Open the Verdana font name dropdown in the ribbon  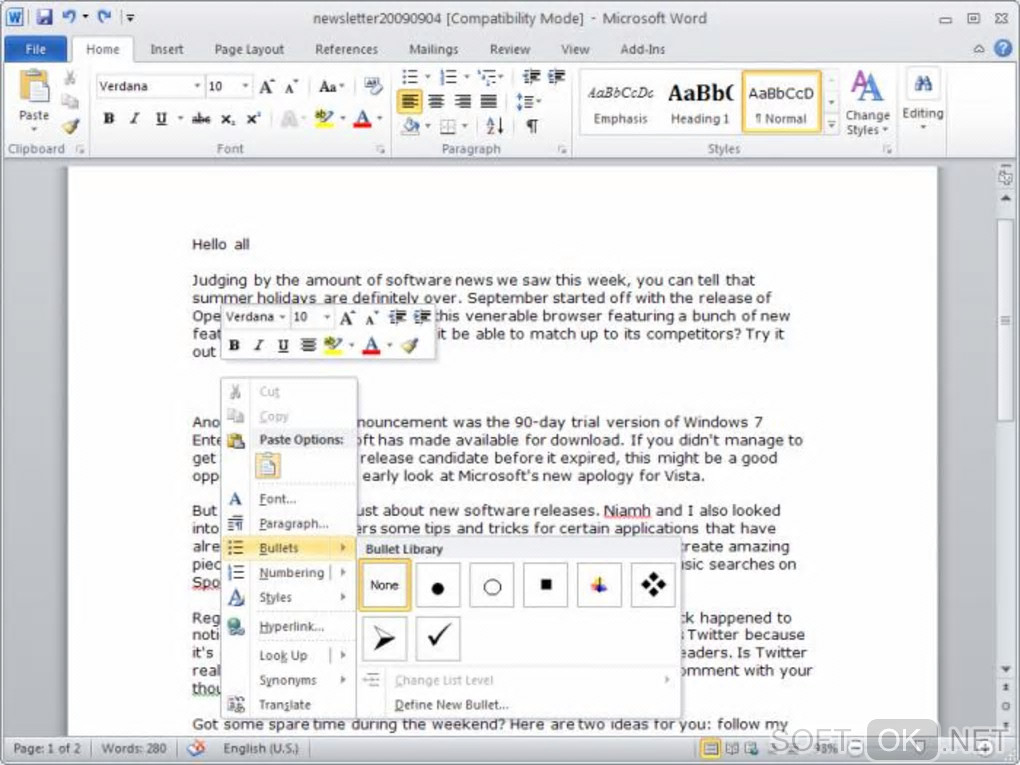coord(196,86)
